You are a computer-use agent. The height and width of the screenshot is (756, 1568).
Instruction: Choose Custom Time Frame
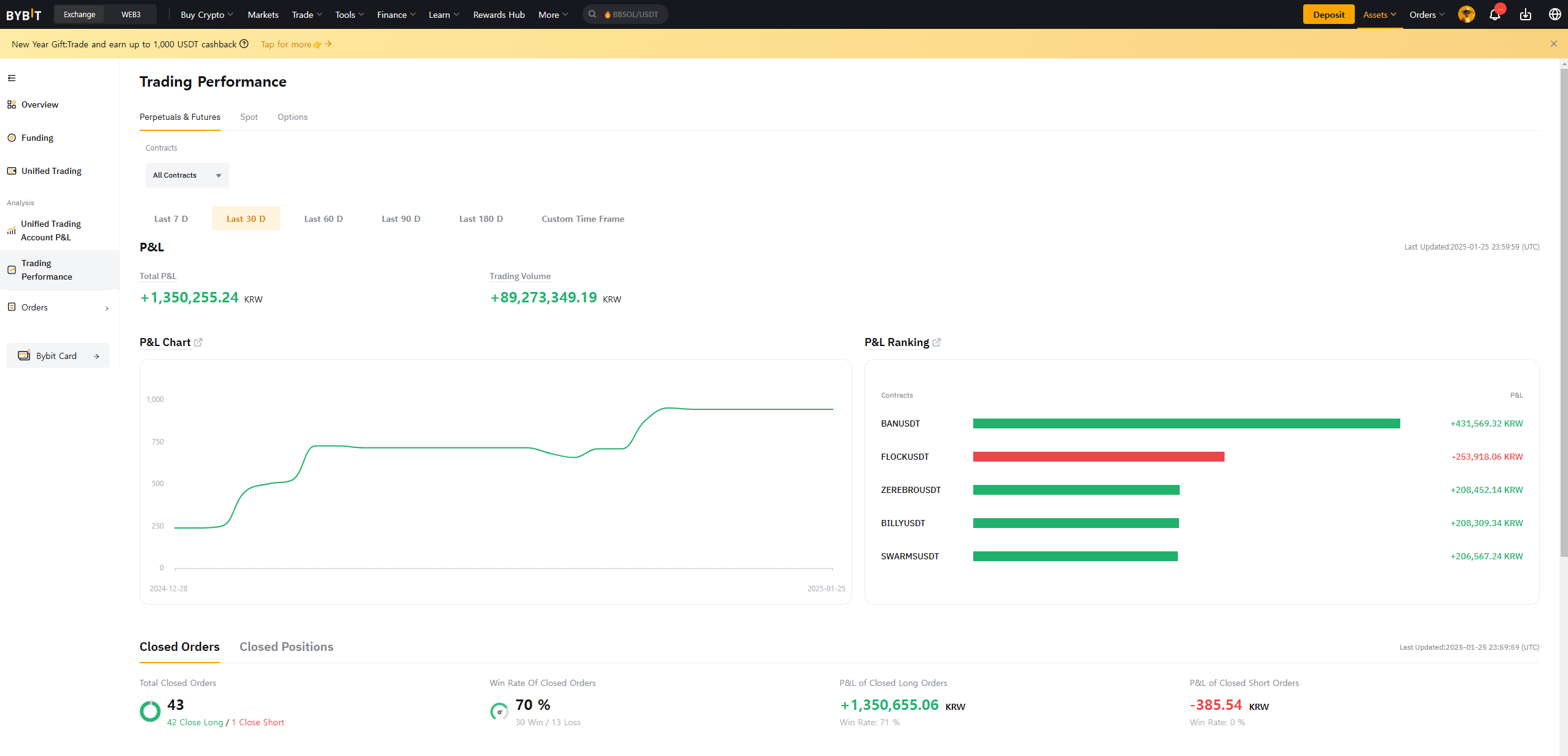tap(583, 219)
